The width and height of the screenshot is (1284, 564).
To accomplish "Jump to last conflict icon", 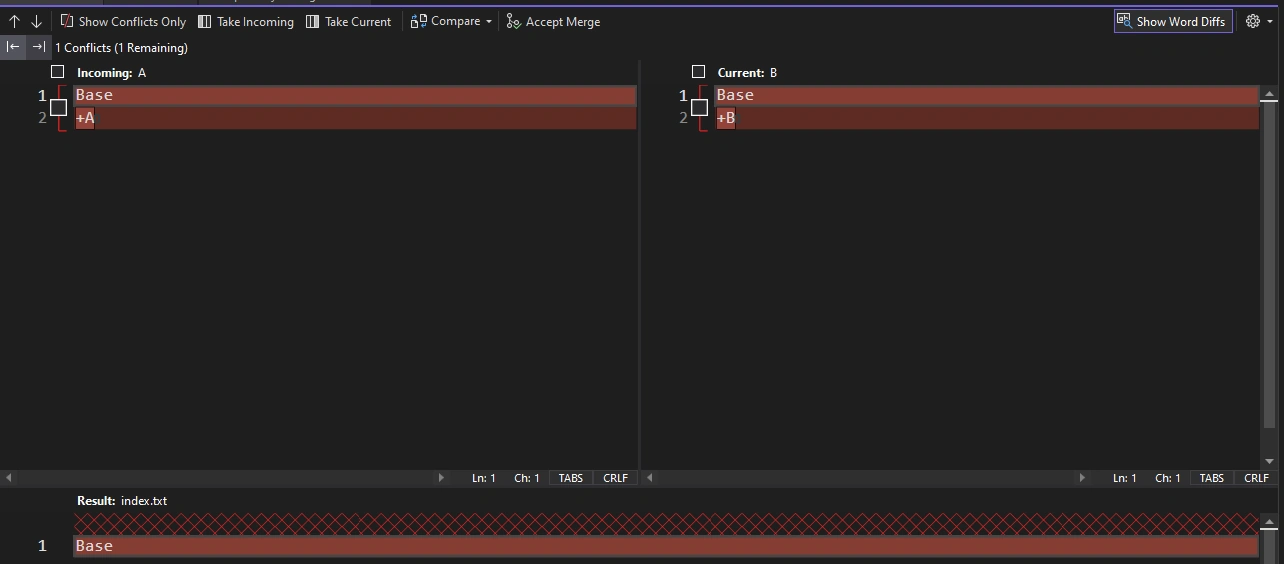I will [38, 47].
